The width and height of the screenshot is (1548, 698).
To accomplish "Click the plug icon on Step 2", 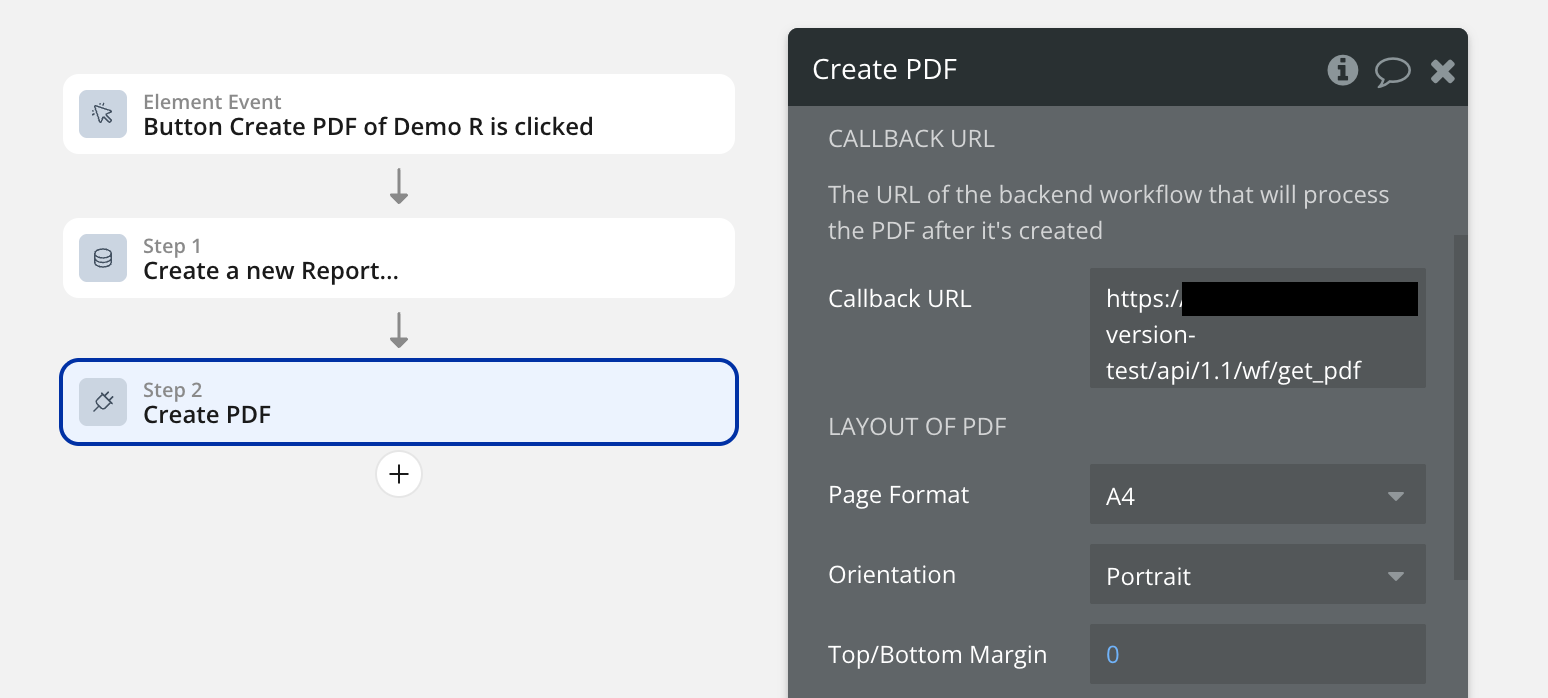I will point(103,402).
